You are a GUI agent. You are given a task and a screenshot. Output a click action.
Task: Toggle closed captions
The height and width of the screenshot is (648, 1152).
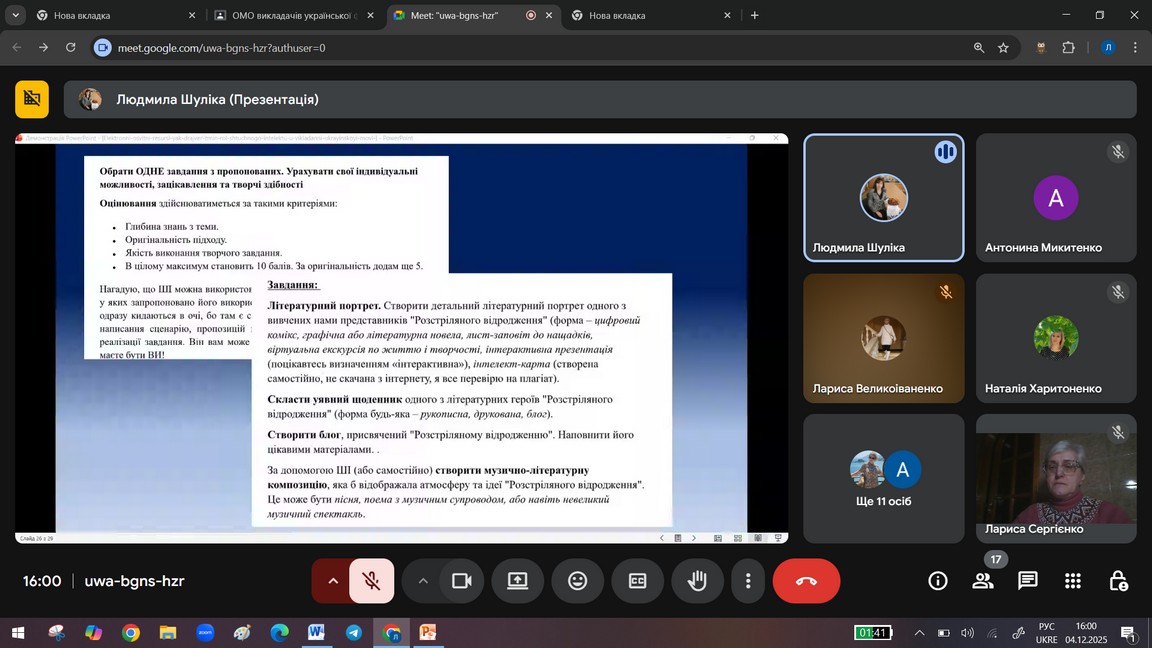(637, 581)
